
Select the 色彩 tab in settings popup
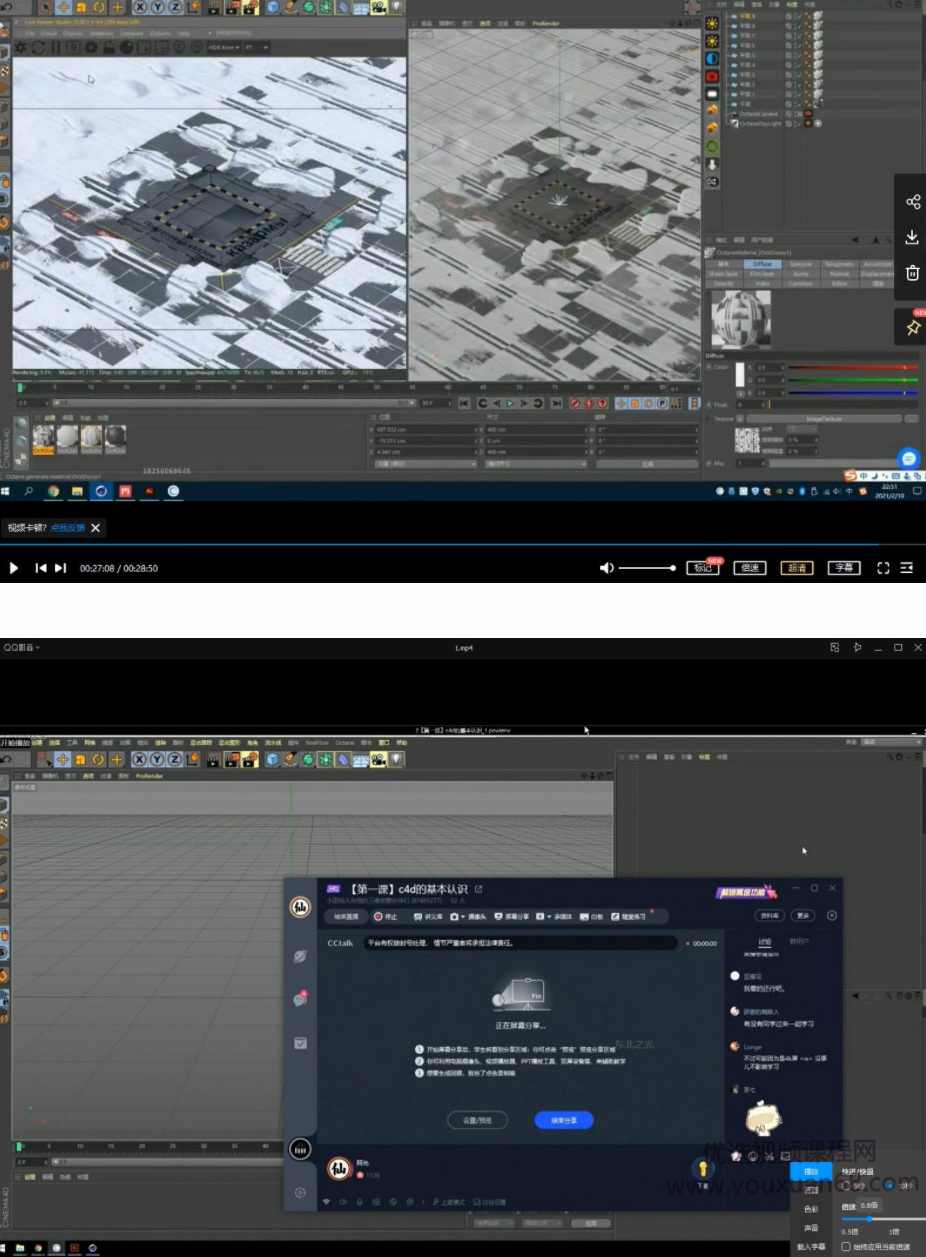[811, 1208]
